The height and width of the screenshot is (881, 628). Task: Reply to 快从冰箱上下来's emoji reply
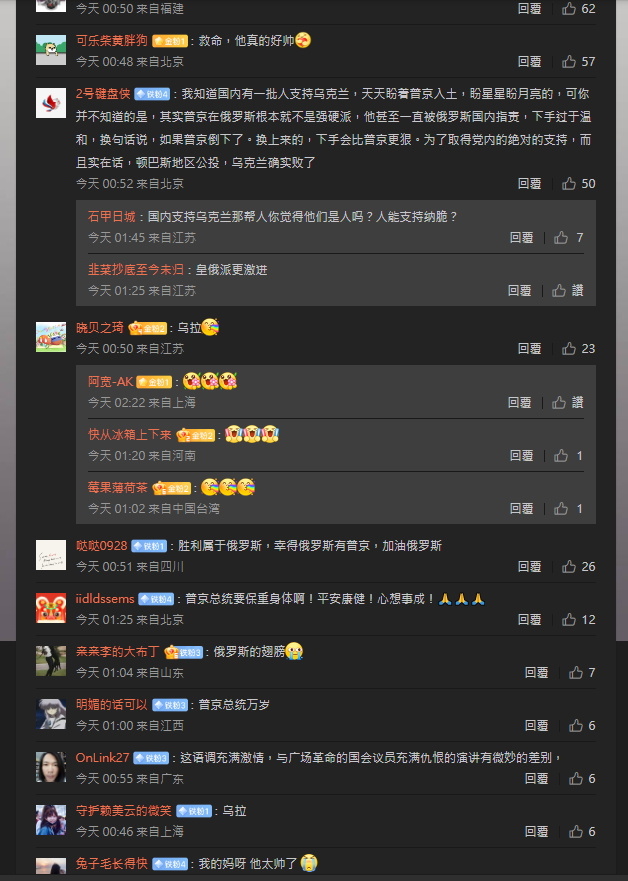[x=521, y=456]
